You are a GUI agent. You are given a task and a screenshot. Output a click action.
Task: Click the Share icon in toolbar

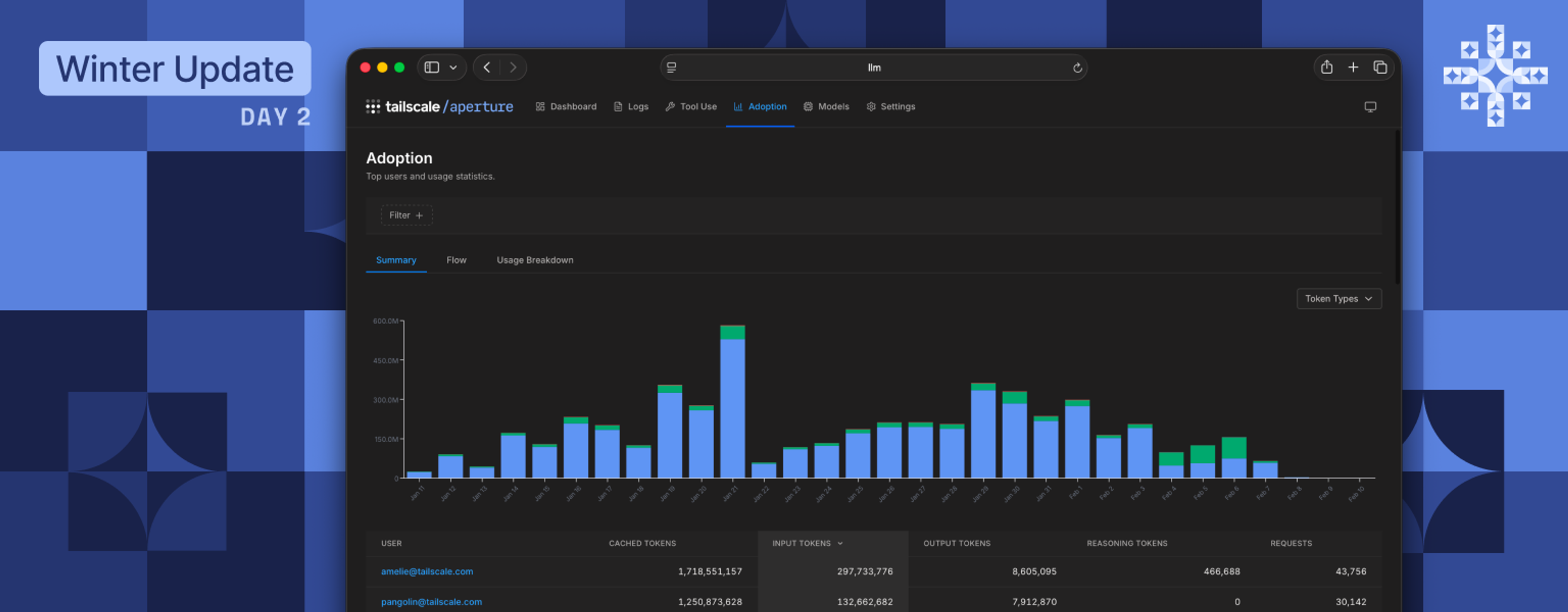(1326, 68)
